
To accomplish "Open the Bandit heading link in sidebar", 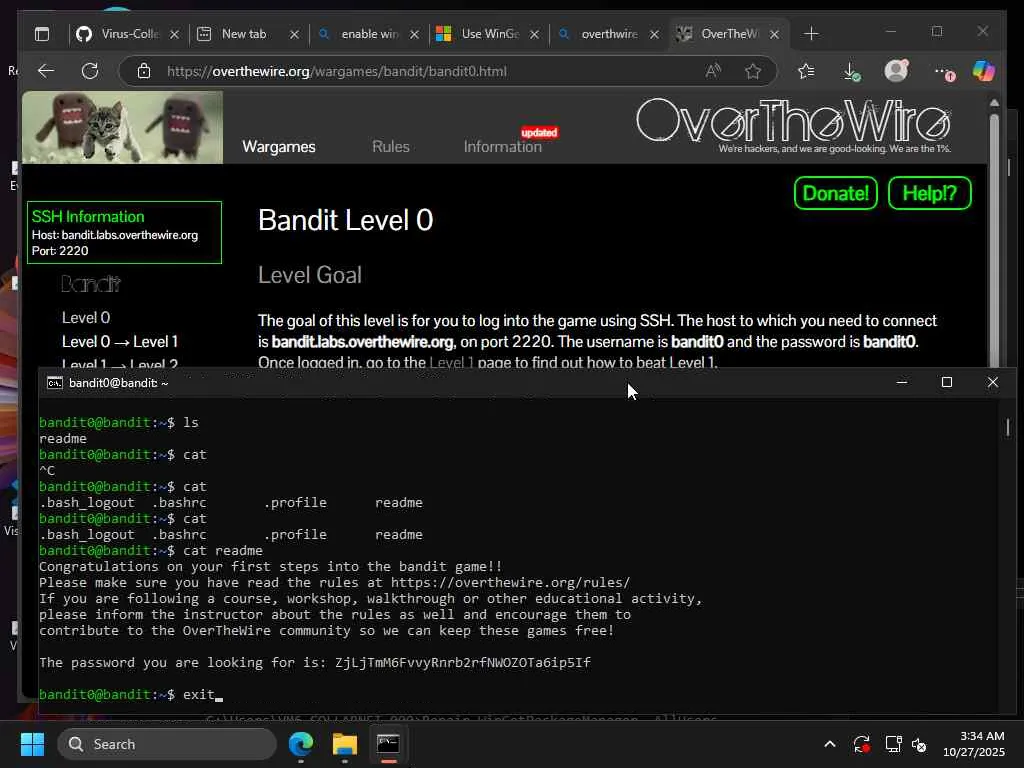I will tap(91, 284).
